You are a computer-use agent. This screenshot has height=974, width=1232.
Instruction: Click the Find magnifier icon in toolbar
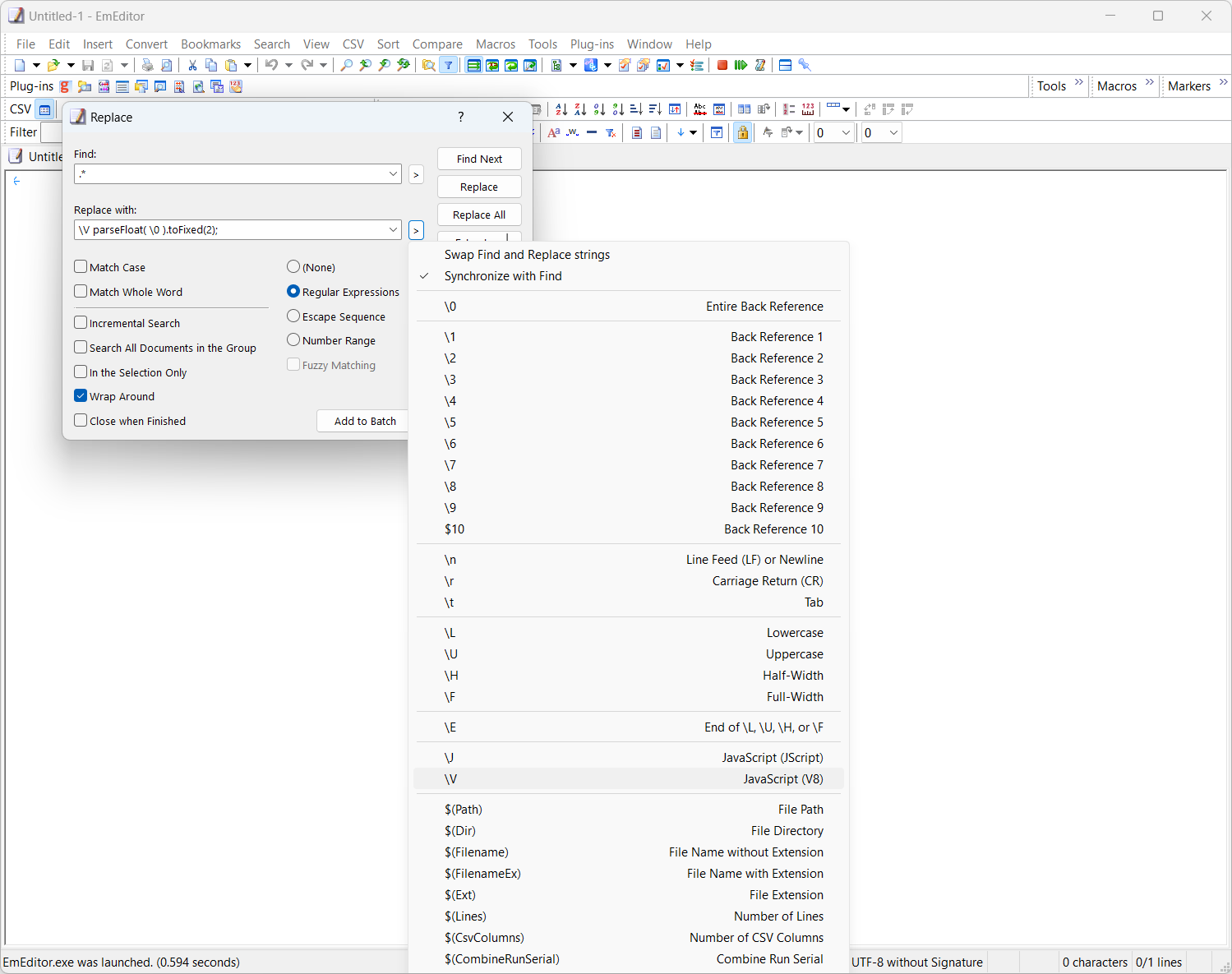[x=347, y=65]
